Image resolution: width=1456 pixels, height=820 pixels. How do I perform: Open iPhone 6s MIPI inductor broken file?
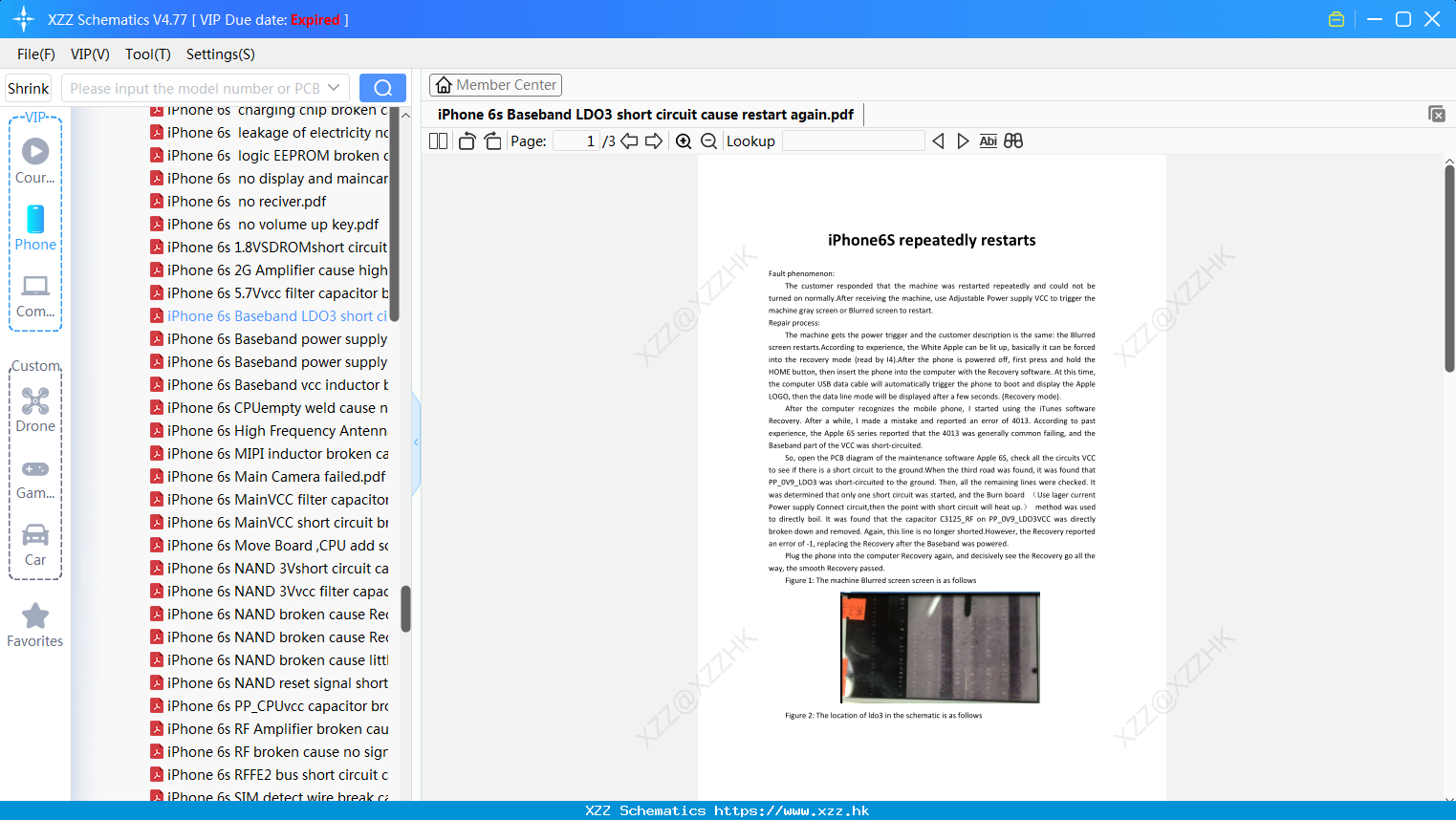[269, 454]
